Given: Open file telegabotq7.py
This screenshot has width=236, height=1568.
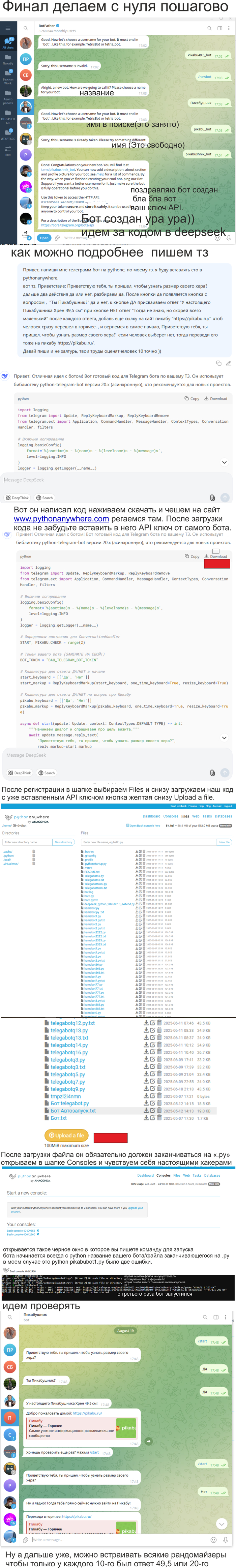Looking at the screenshot, I should tap(67, 1082).
